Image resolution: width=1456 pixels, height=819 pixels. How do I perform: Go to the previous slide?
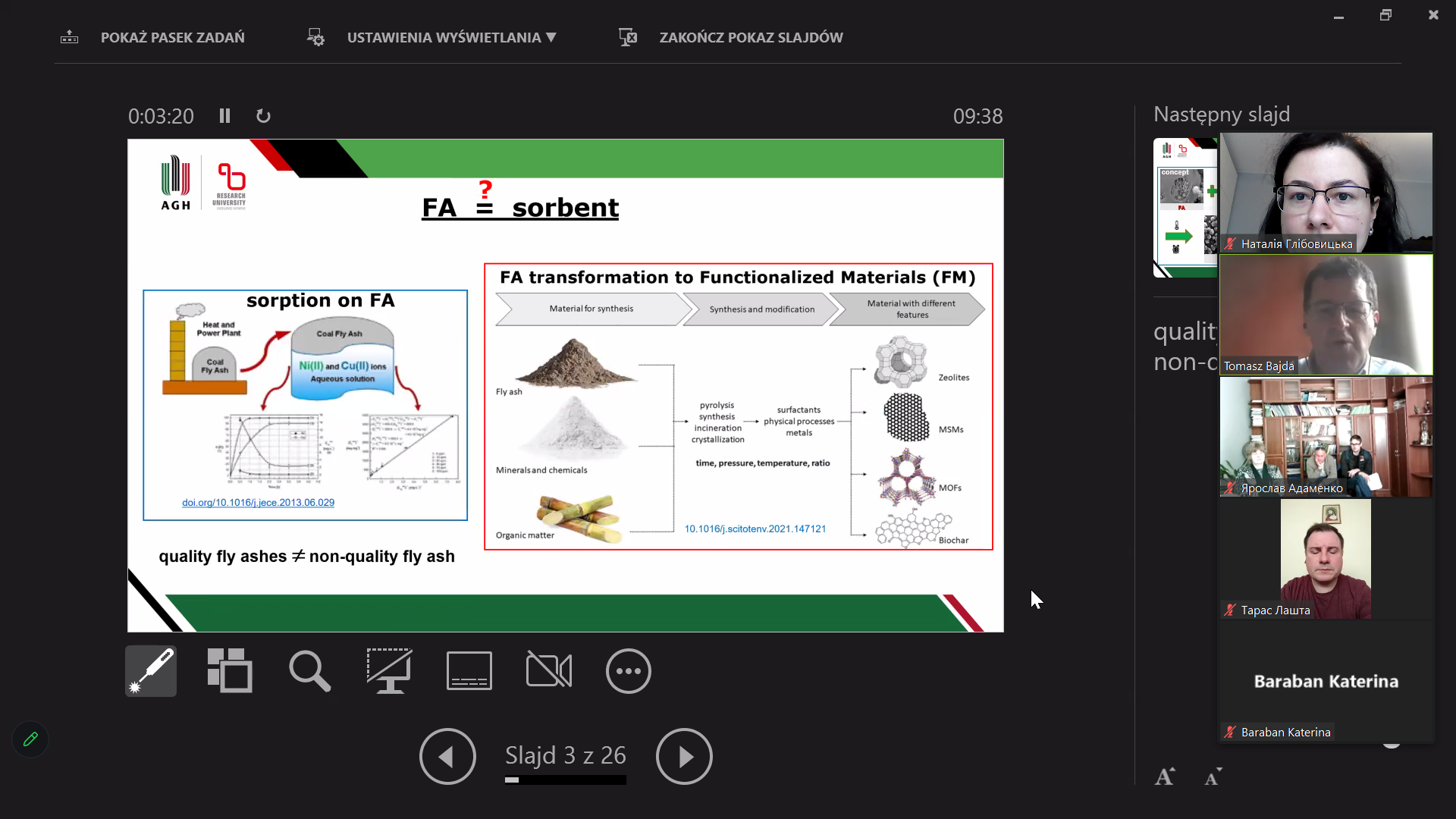tap(447, 756)
